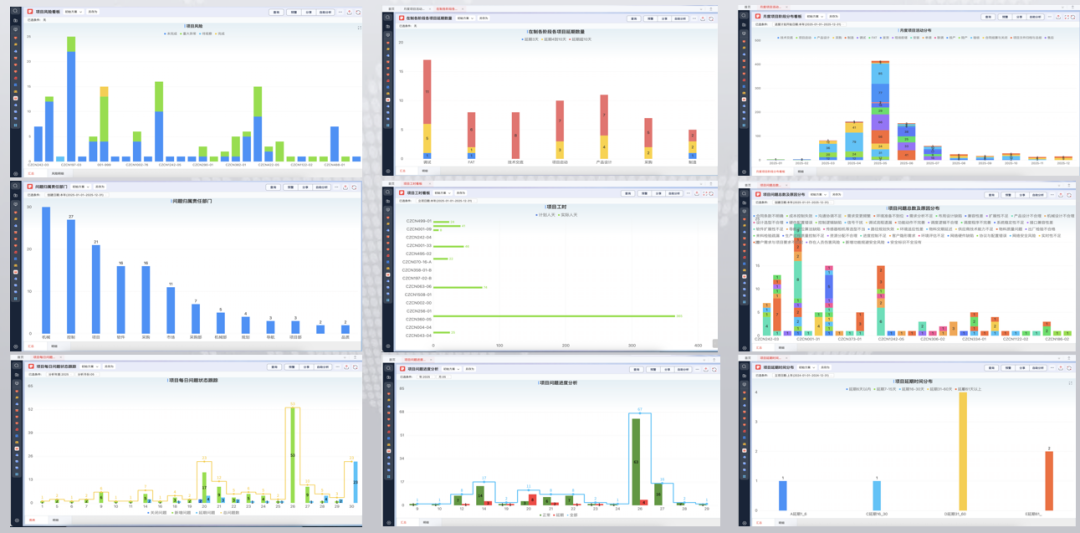The width and height of the screenshot is (1080, 533).
Task: Click refresh icon in 项目问题总数及原因分布 header
Action: (x=1068, y=194)
